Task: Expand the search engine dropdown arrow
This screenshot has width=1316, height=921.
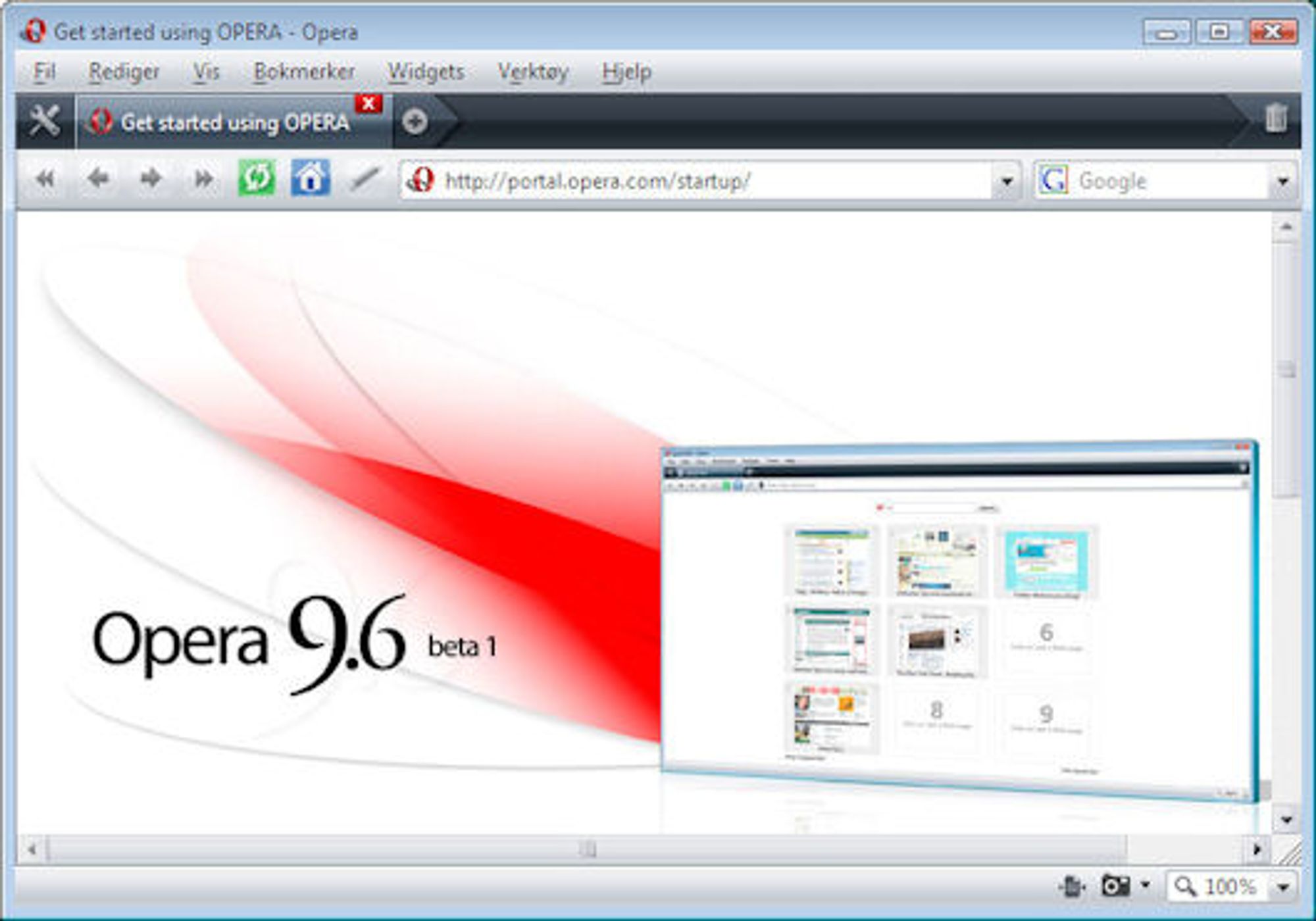Action: [1283, 180]
